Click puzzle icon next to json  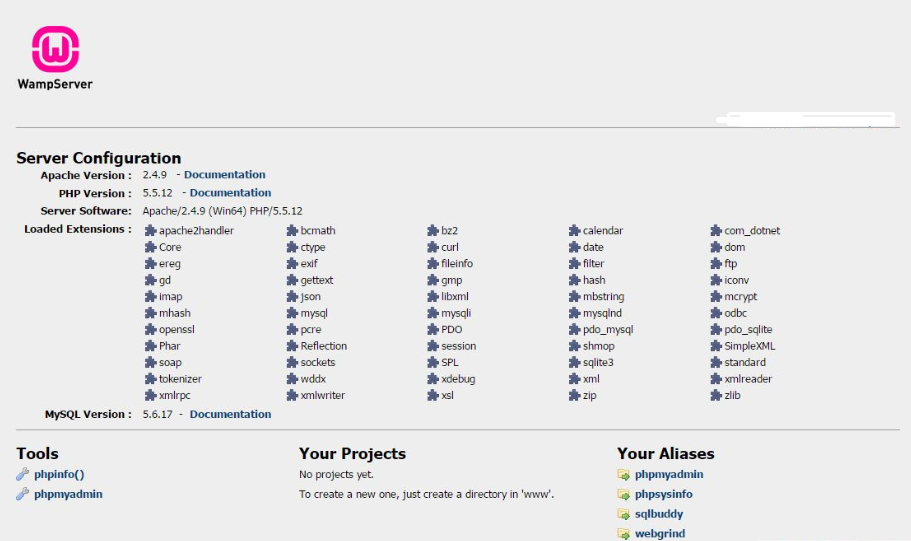292,296
